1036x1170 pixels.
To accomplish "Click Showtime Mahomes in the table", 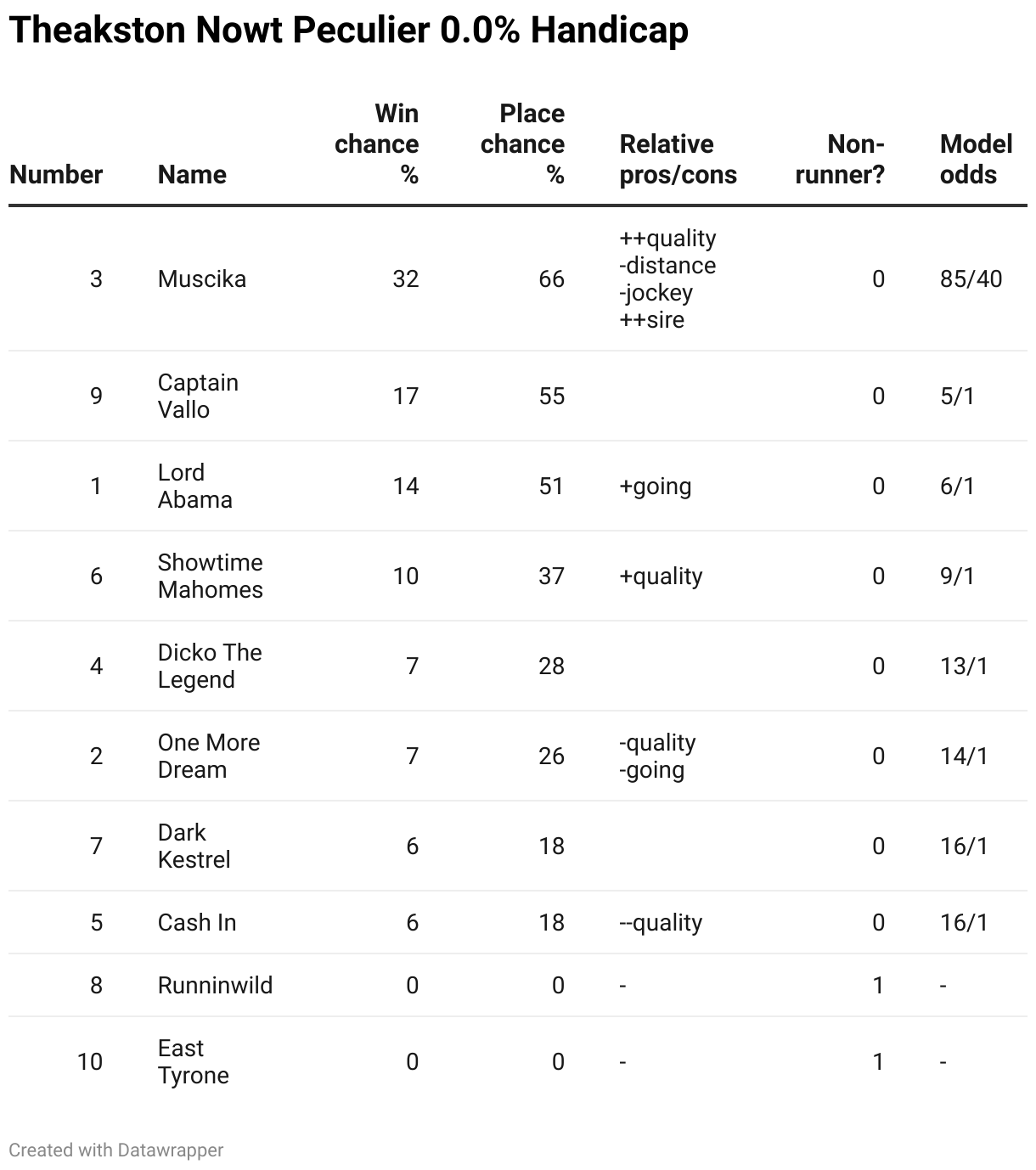I will pyautogui.click(x=211, y=577).
